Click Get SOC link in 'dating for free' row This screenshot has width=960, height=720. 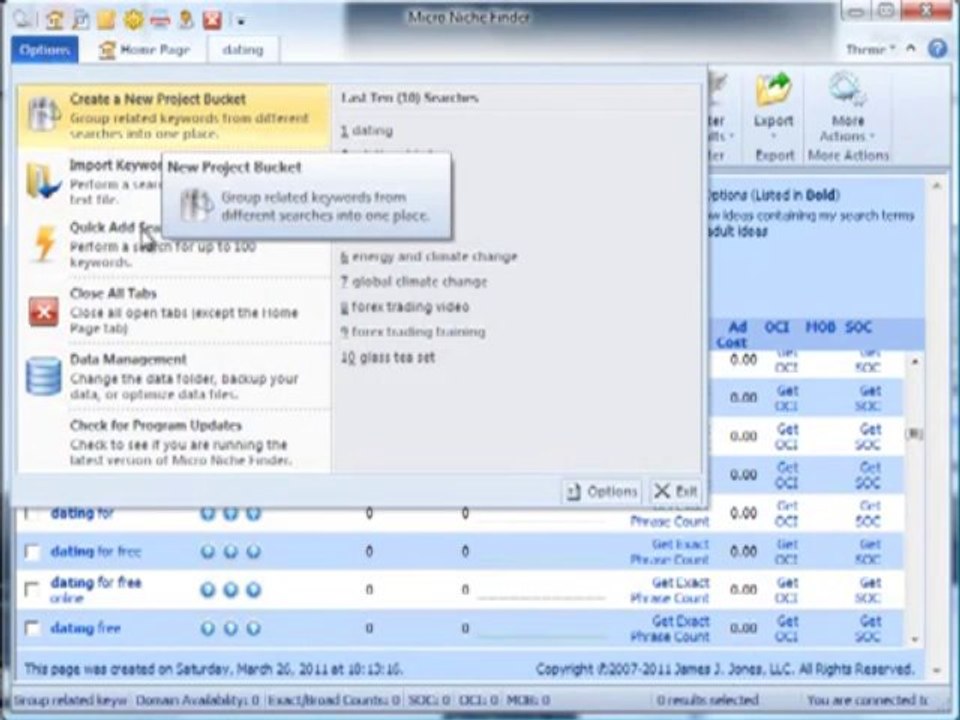coord(869,552)
